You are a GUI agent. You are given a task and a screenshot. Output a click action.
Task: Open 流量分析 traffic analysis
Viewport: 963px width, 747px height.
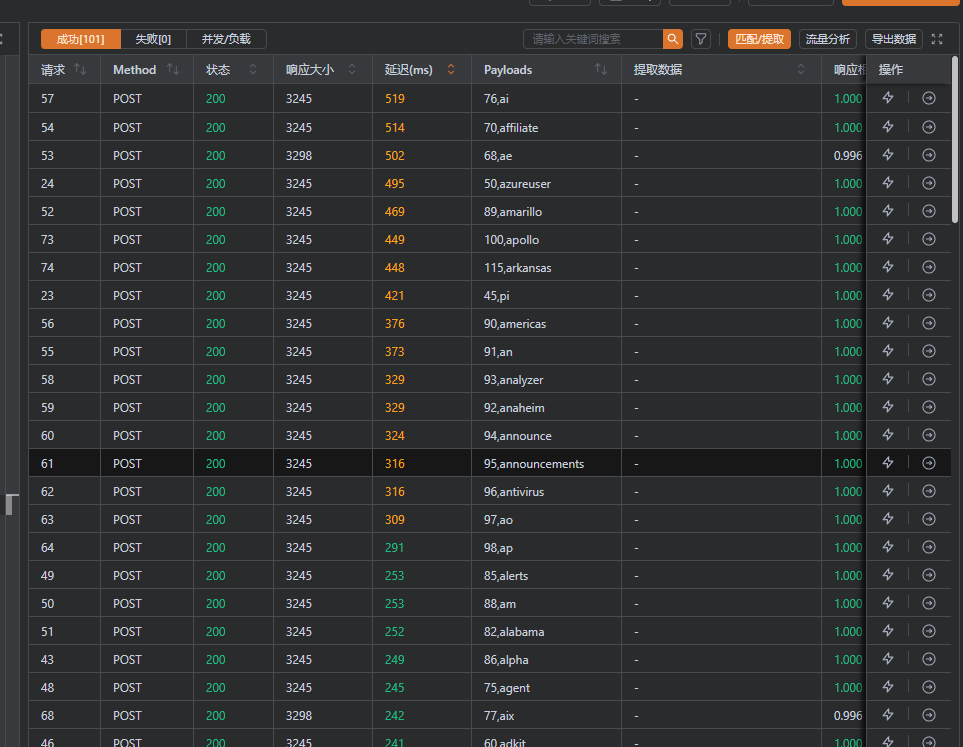[827, 39]
